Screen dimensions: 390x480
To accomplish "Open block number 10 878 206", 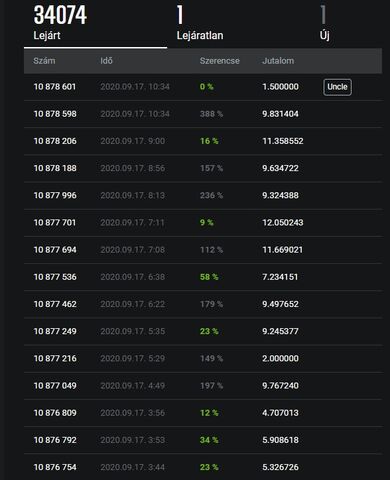I will point(55,141).
